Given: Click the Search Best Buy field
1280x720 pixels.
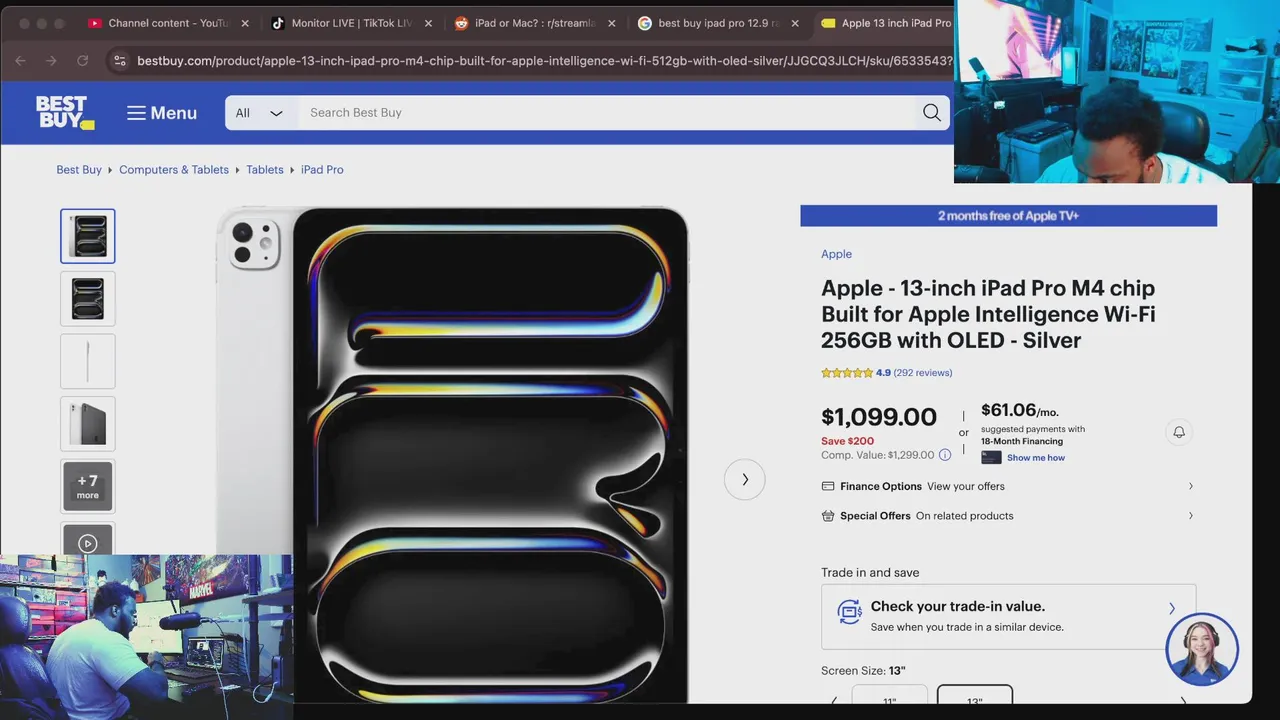Looking at the screenshot, I should [x=605, y=113].
